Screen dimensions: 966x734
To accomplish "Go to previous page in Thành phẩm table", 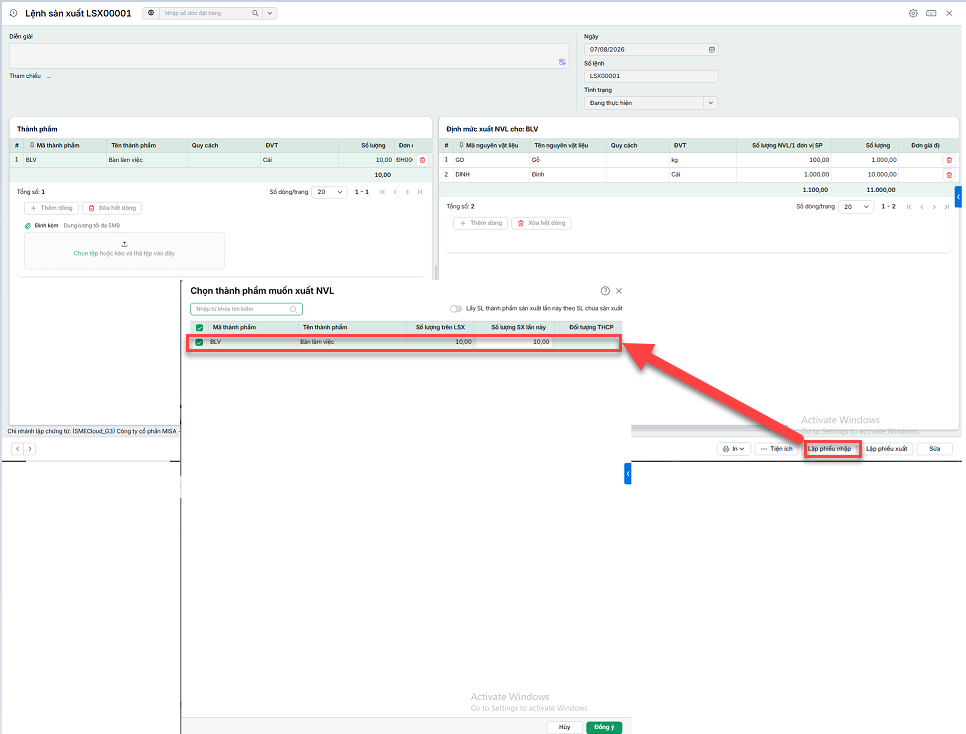I will point(395,192).
